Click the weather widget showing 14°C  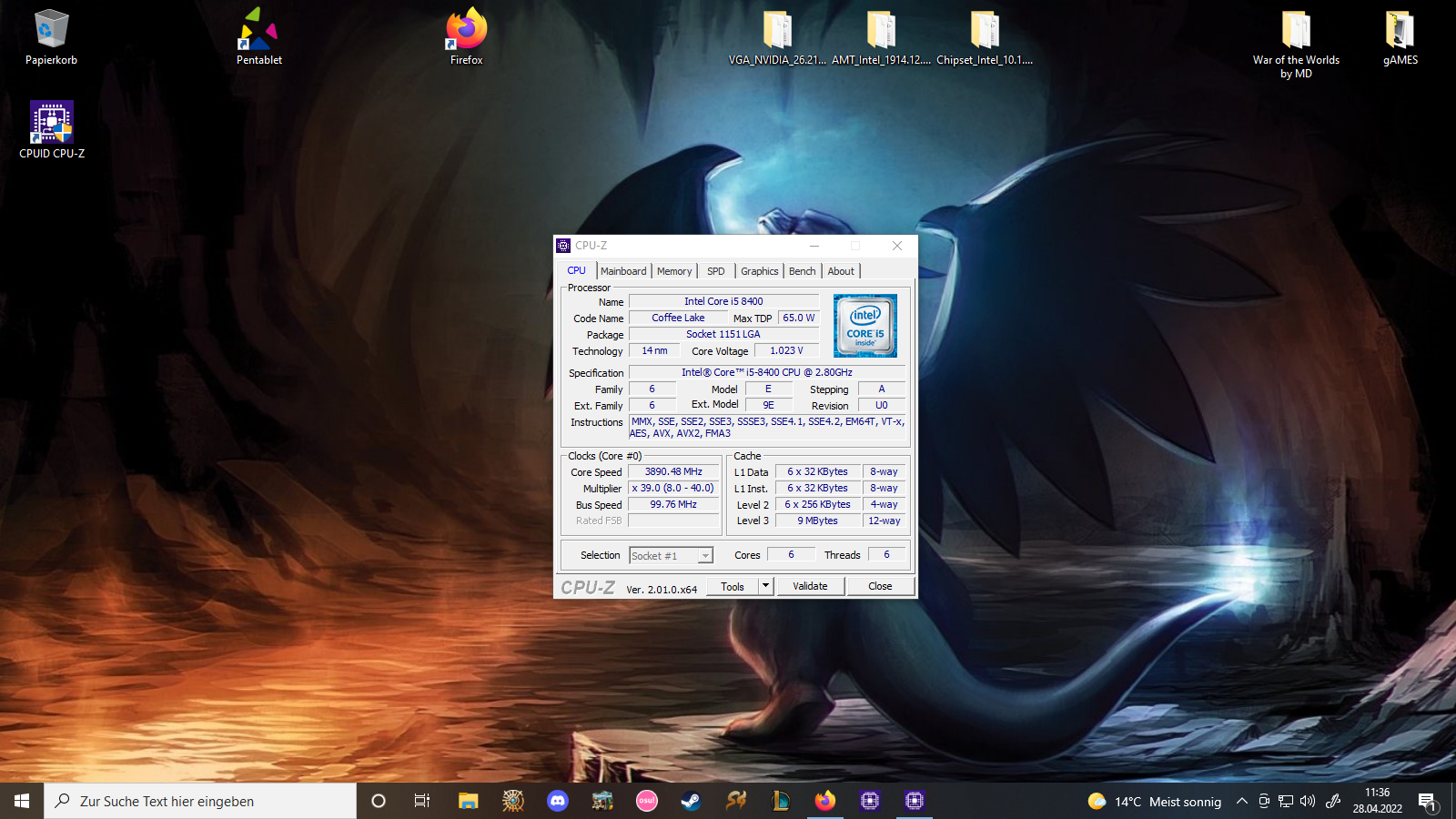click(x=1155, y=801)
